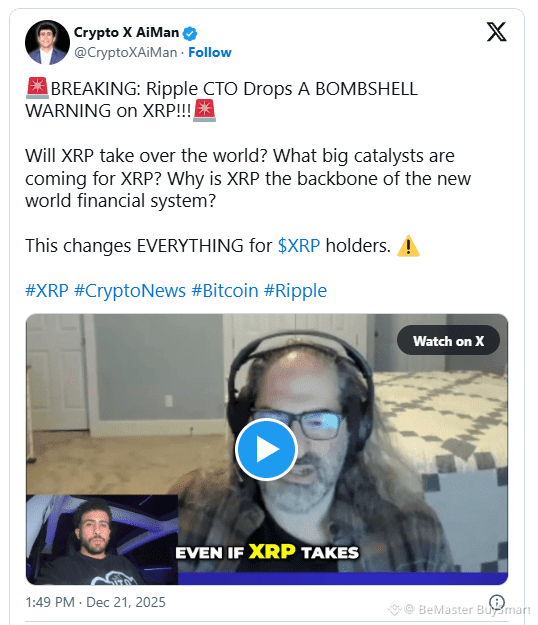This screenshot has width=538, height=625.
Task: Click the X logo icon
Action: pyautogui.click(x=496, y=32)
